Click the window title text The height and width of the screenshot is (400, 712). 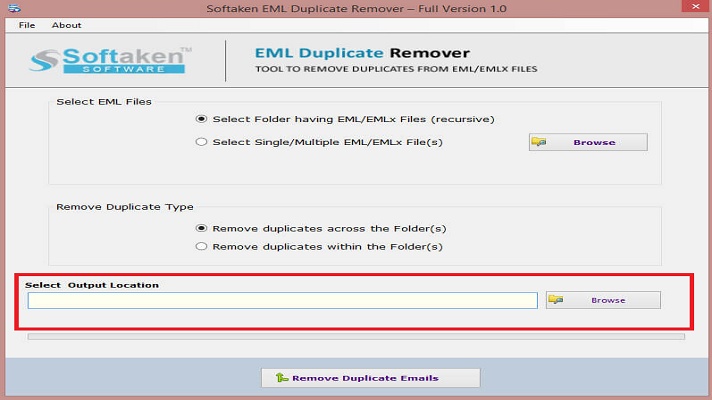click(x=356, y=9)
